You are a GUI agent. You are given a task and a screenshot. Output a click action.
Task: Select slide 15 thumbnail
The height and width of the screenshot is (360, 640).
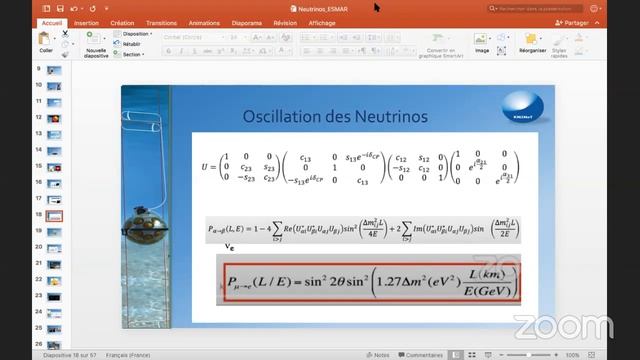[x=54, y=167]
